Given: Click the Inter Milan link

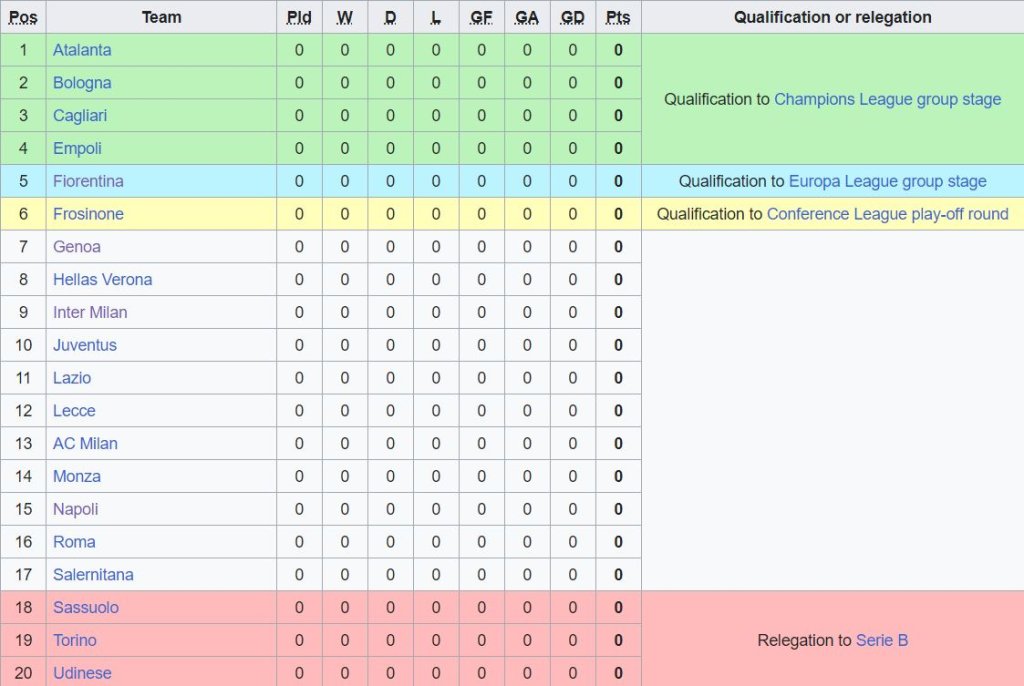Looking at the screenshot, I should (x=90, y=312).
